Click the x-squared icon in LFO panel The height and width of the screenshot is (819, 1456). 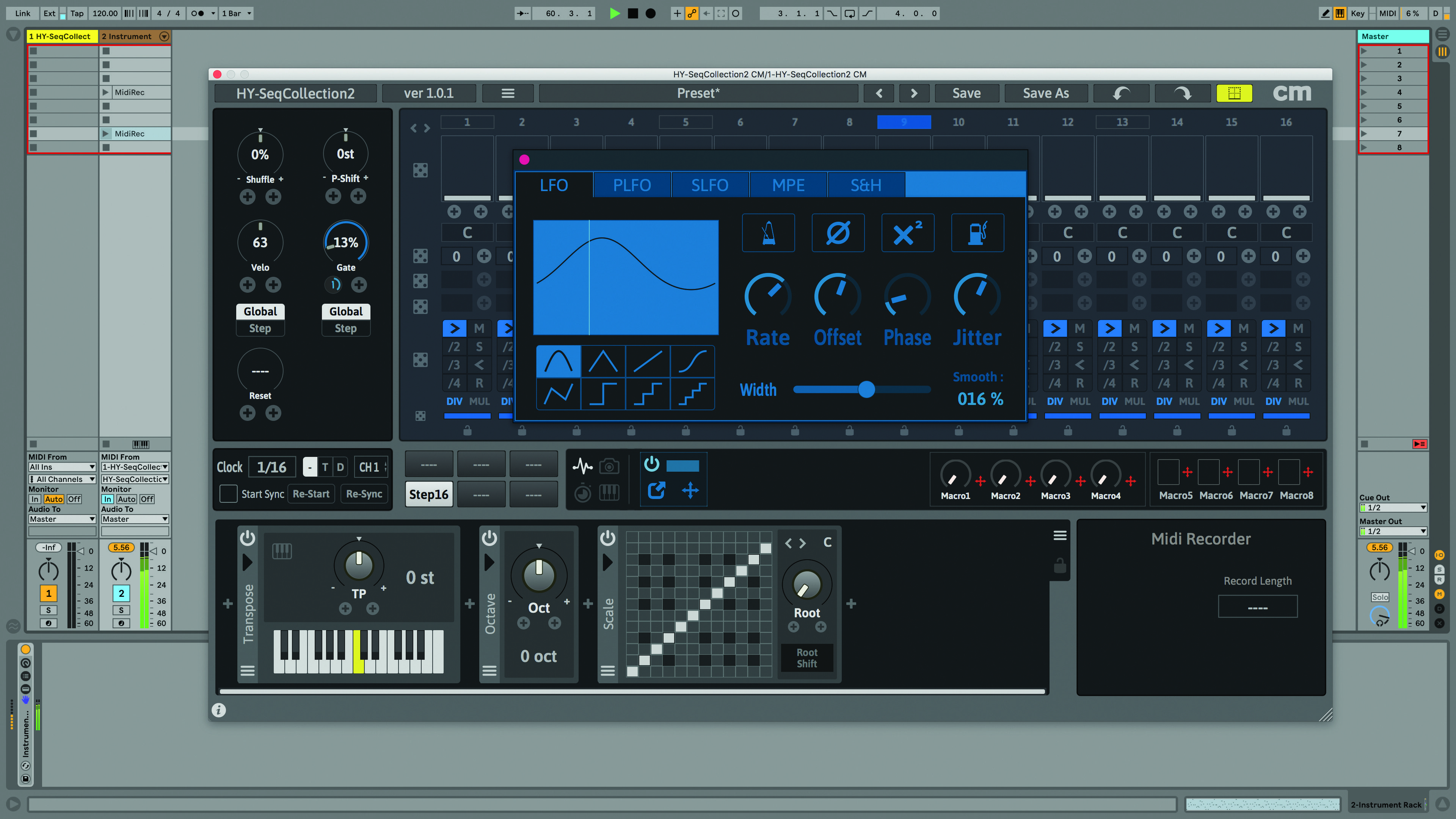[908, 233]
